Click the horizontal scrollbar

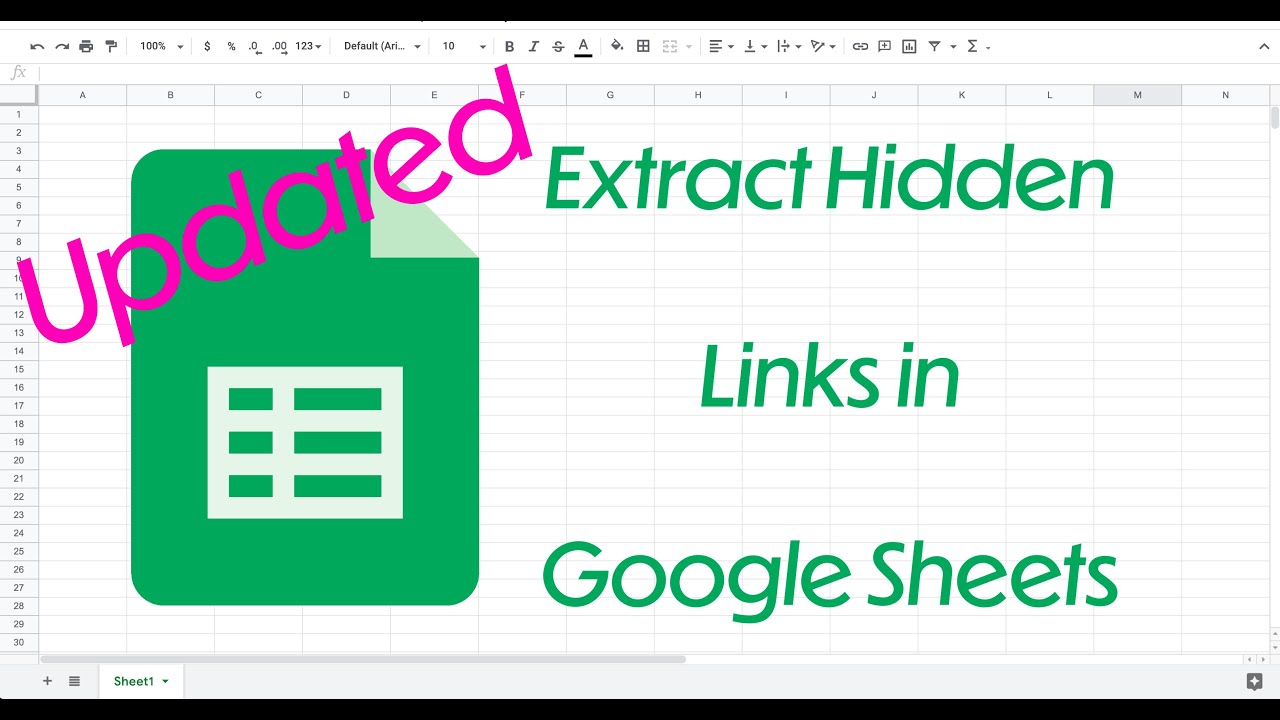[x=363, y=659]
